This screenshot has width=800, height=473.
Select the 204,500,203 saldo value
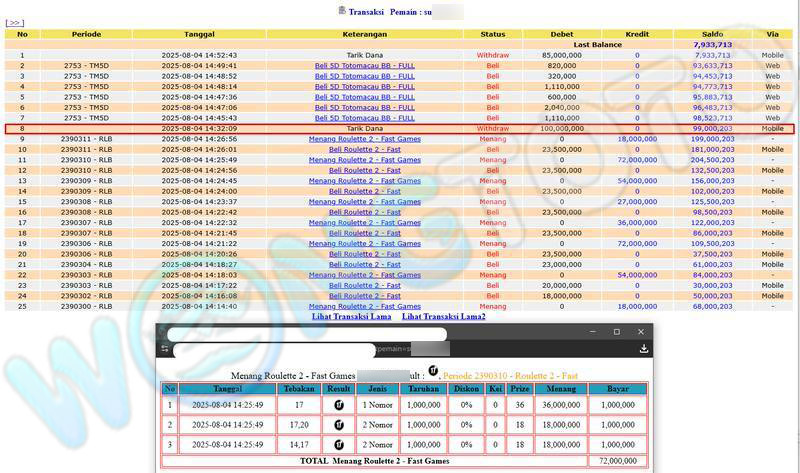pos(713,160)
